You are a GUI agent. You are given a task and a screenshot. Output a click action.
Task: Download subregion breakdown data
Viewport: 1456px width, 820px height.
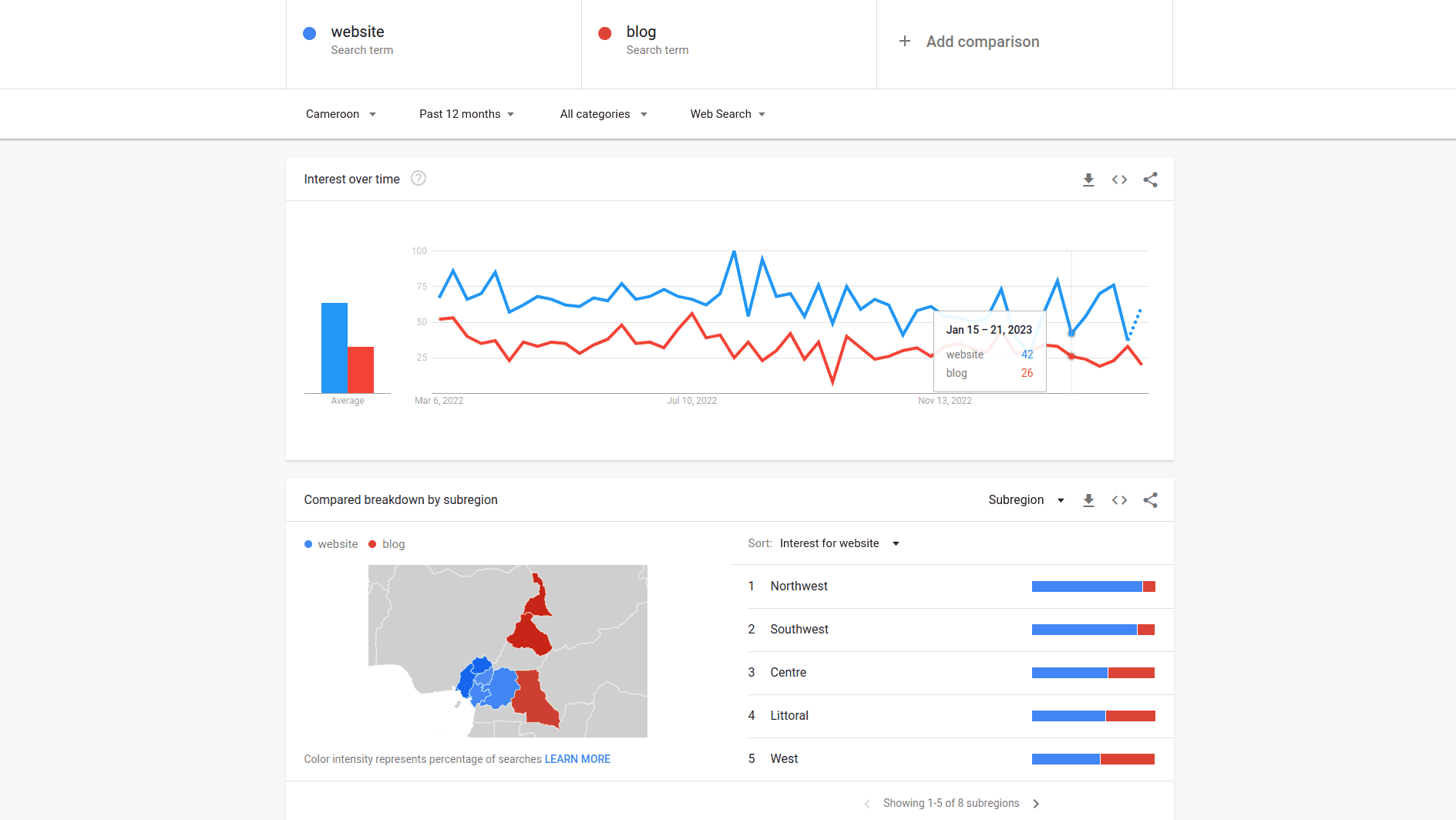point(1088,500)
